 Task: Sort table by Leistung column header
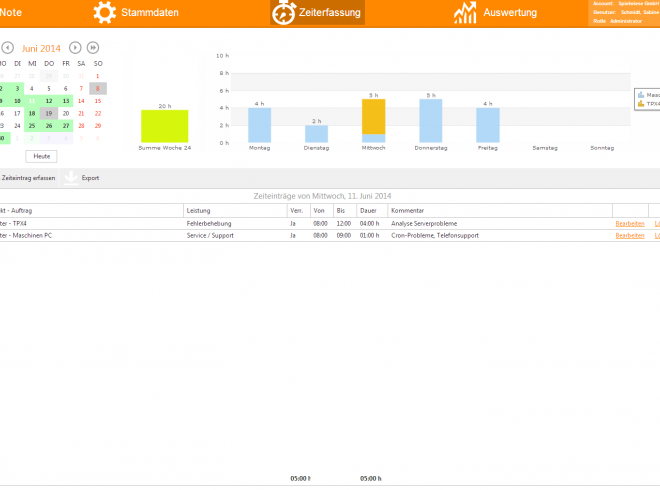[234, 211]
